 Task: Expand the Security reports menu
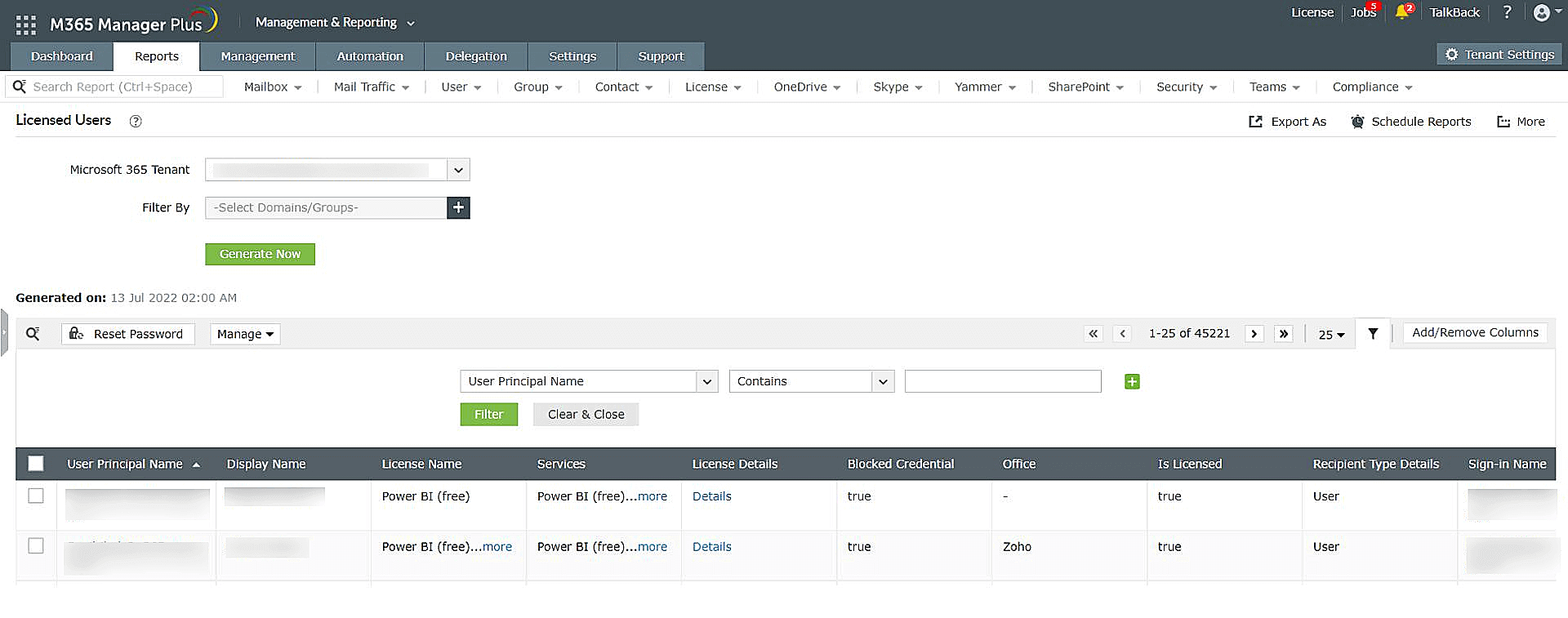point(1187,87)
